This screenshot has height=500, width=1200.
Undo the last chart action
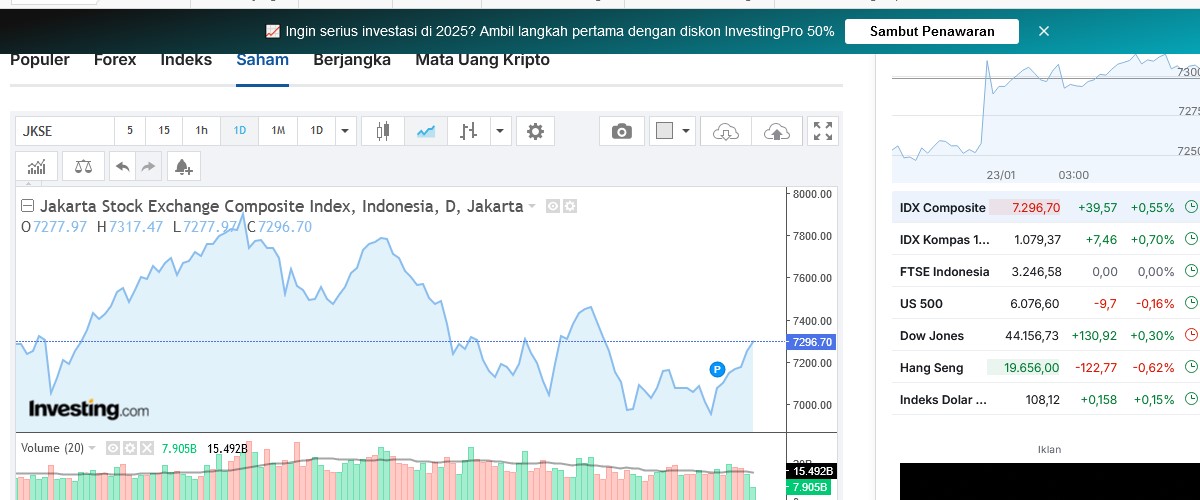[x=122, y=166]
